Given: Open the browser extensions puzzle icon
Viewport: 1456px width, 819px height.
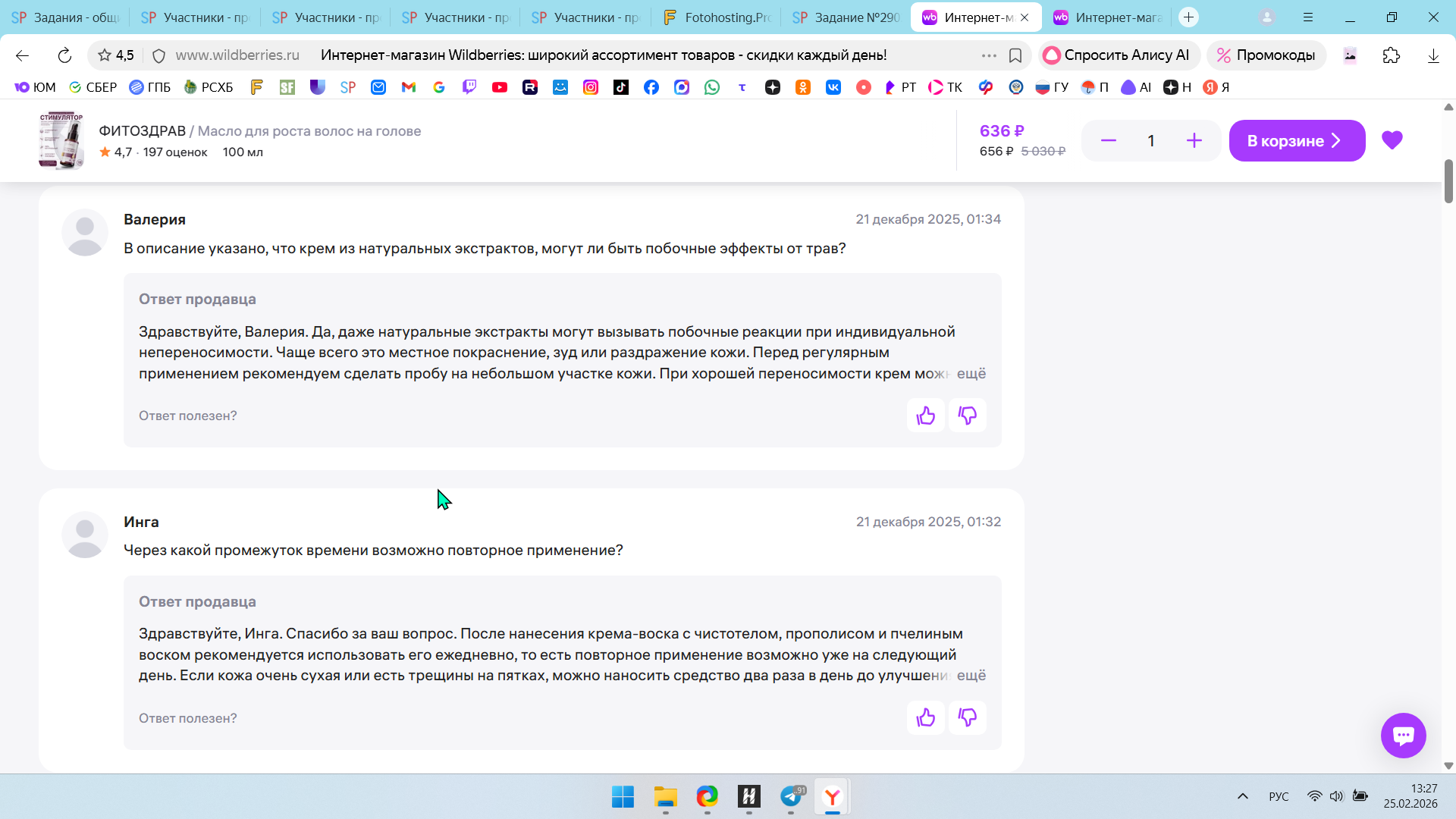Looking at the screenshot, I should tap(1391, 55).
